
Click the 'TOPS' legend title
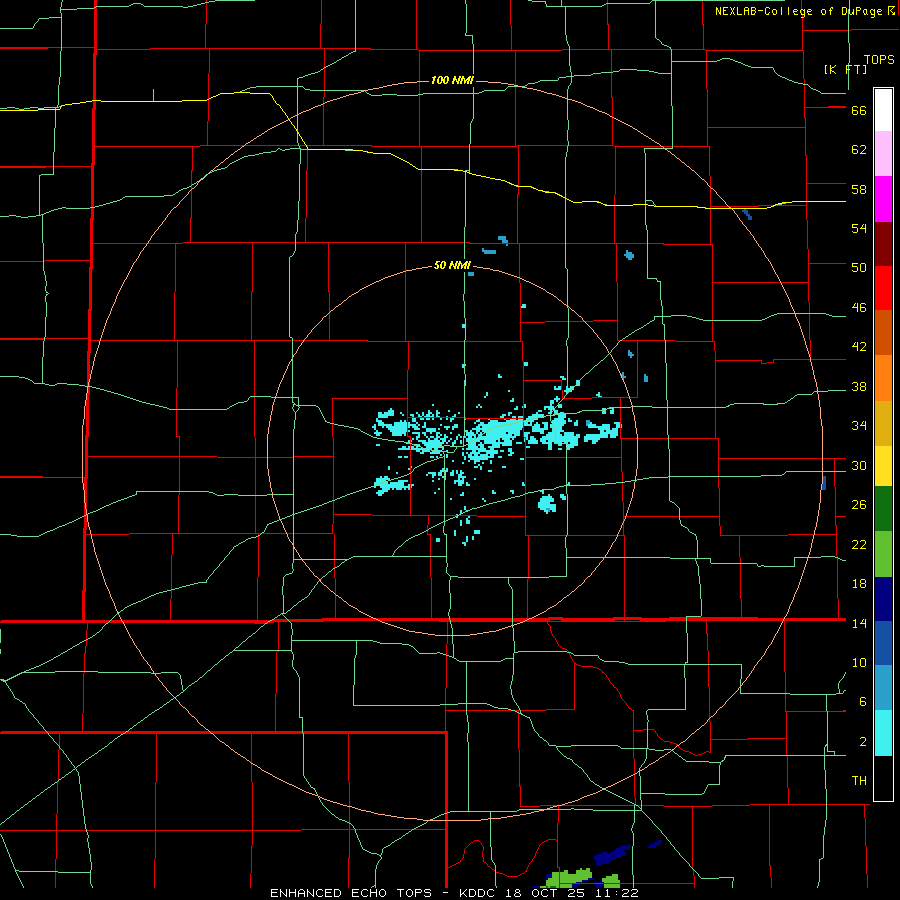(879, 60)
